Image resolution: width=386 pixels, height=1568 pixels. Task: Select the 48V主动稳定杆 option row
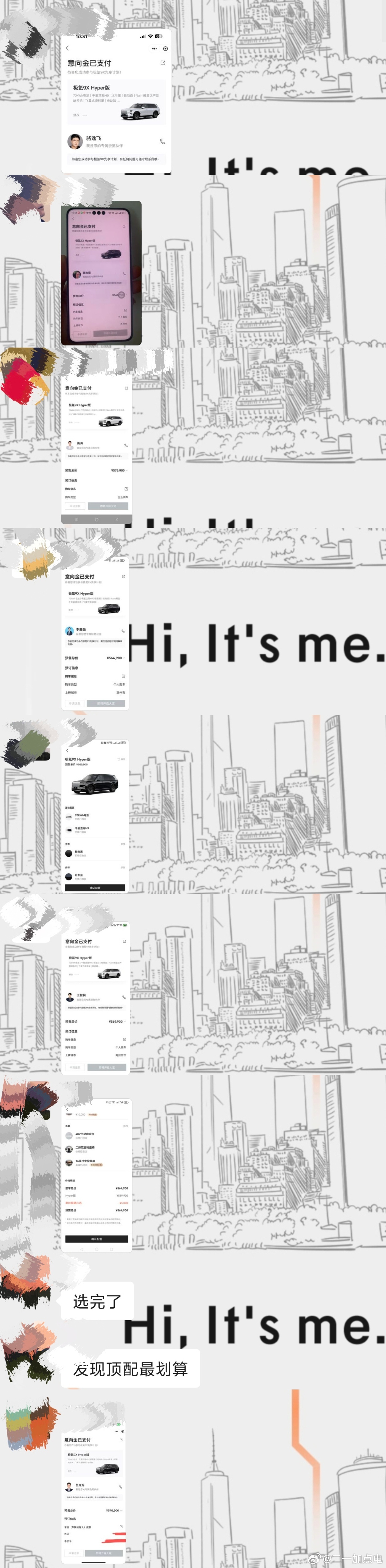click(96, 1136)
